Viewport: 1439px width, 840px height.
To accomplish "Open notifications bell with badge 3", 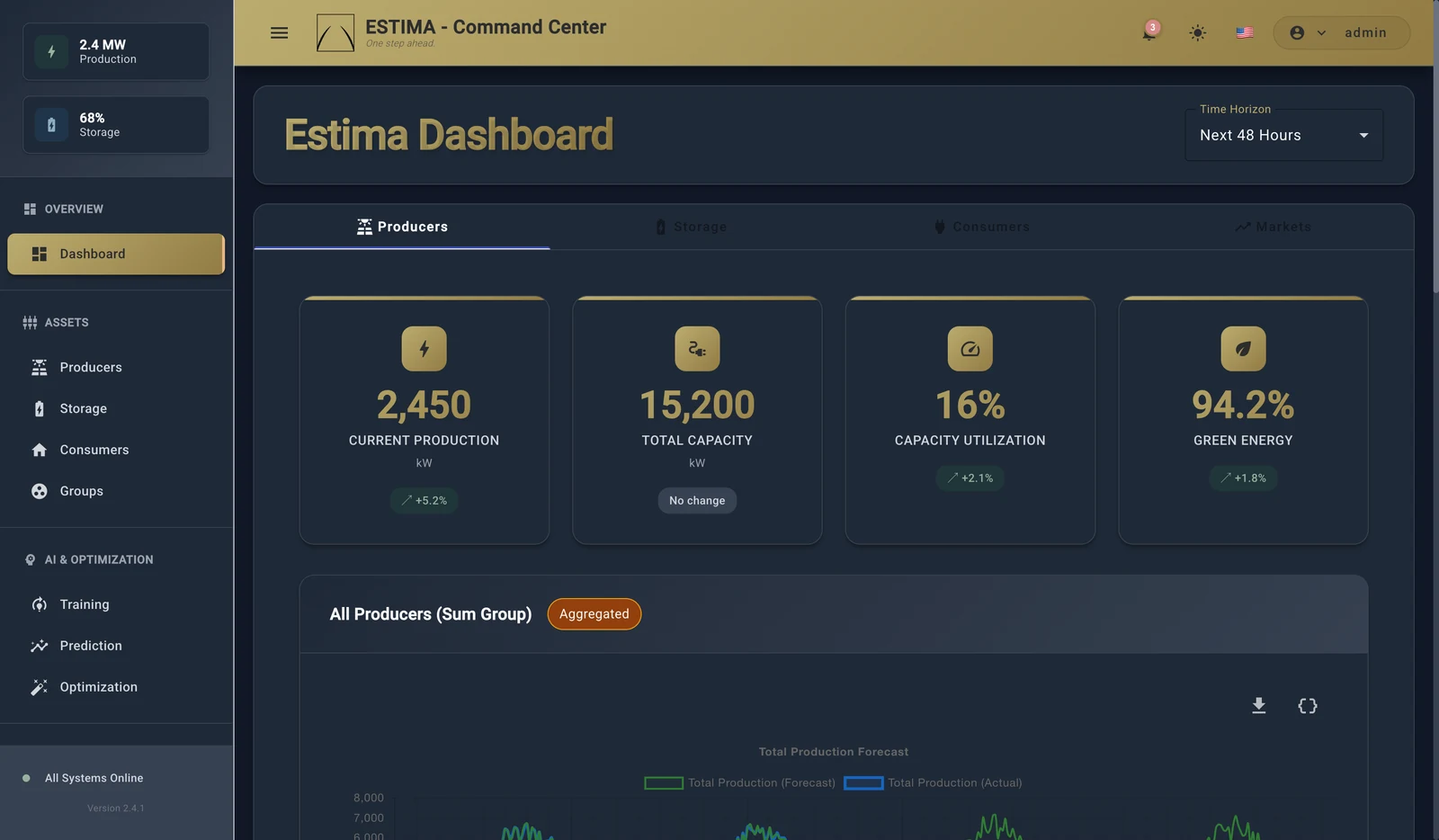I will [x=1149, y=32].
